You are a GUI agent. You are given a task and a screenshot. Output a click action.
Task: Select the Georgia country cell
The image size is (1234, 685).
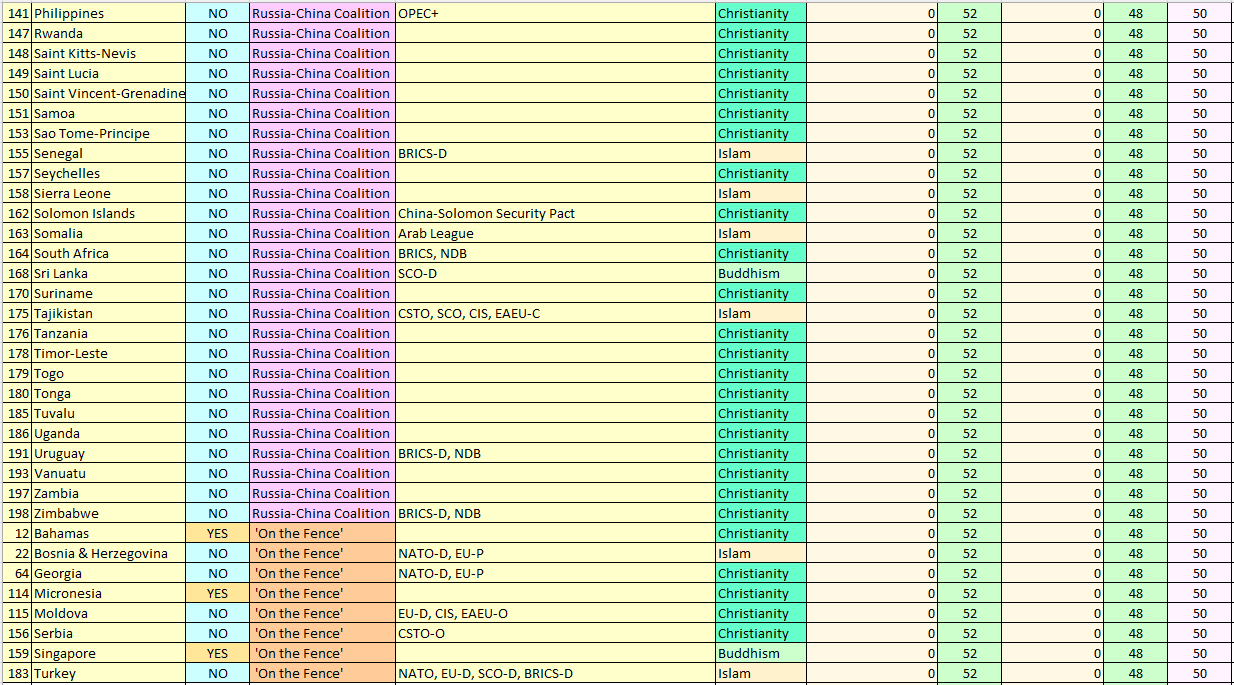109,574
